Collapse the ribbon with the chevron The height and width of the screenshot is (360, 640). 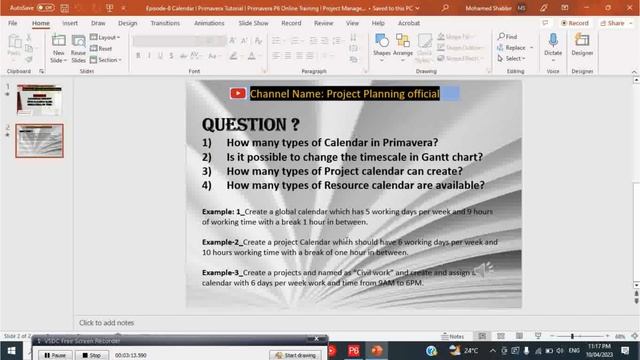point(634,72)
